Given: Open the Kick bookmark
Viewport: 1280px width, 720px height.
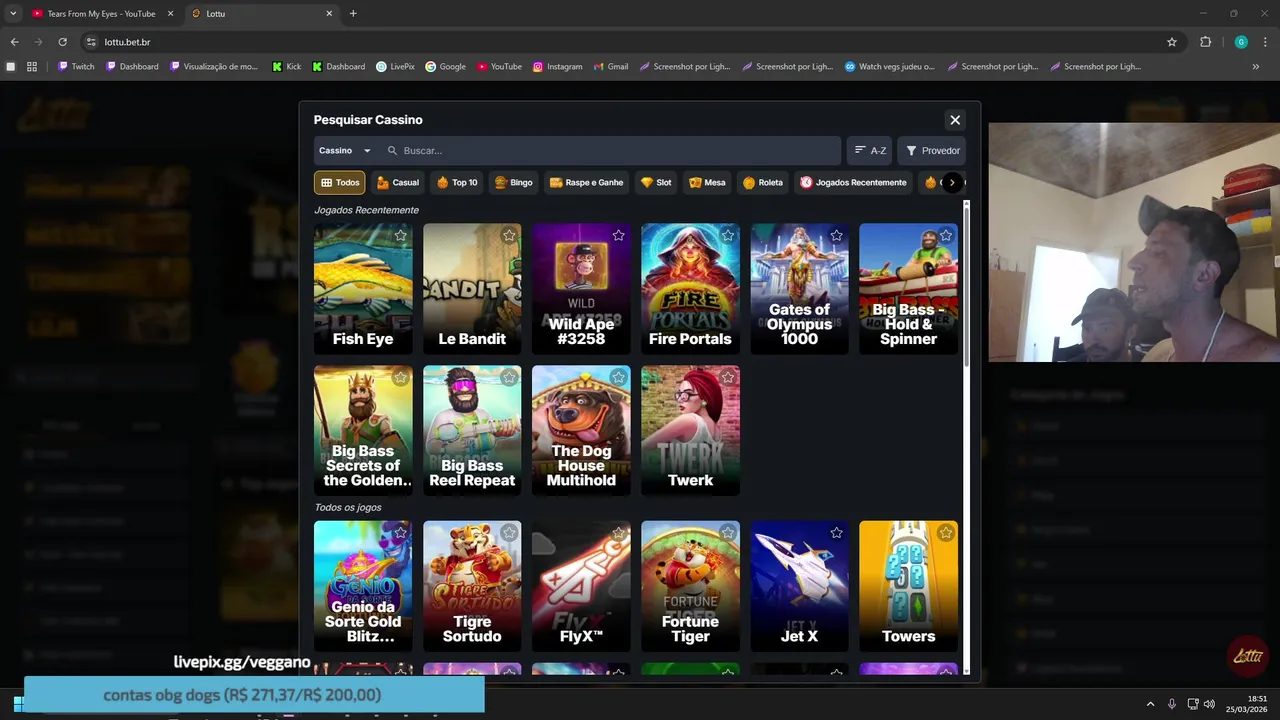Looking at the screenshot, I should coord(286,67).
